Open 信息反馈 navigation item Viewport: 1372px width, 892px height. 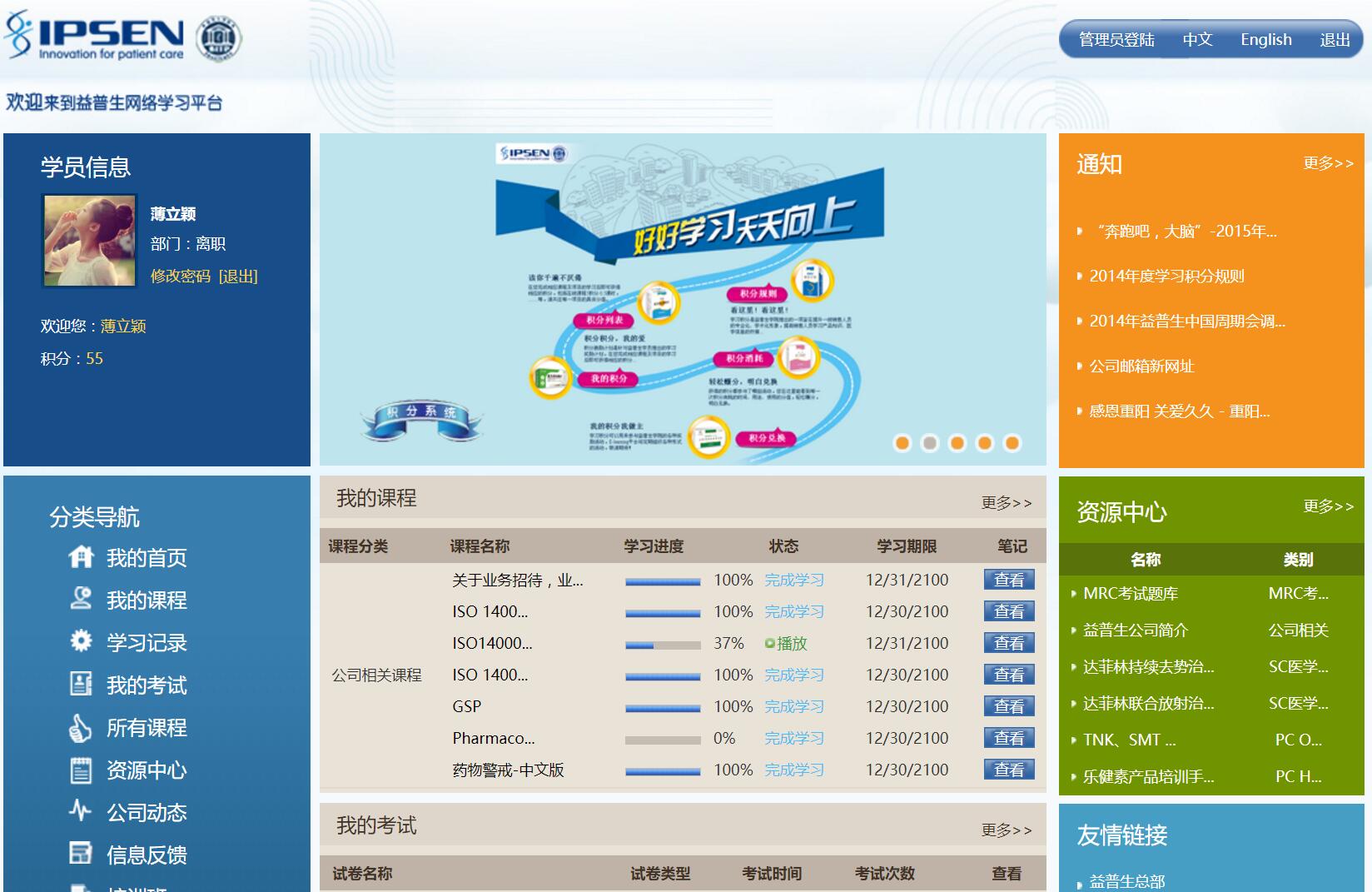[x=147, y=855]
